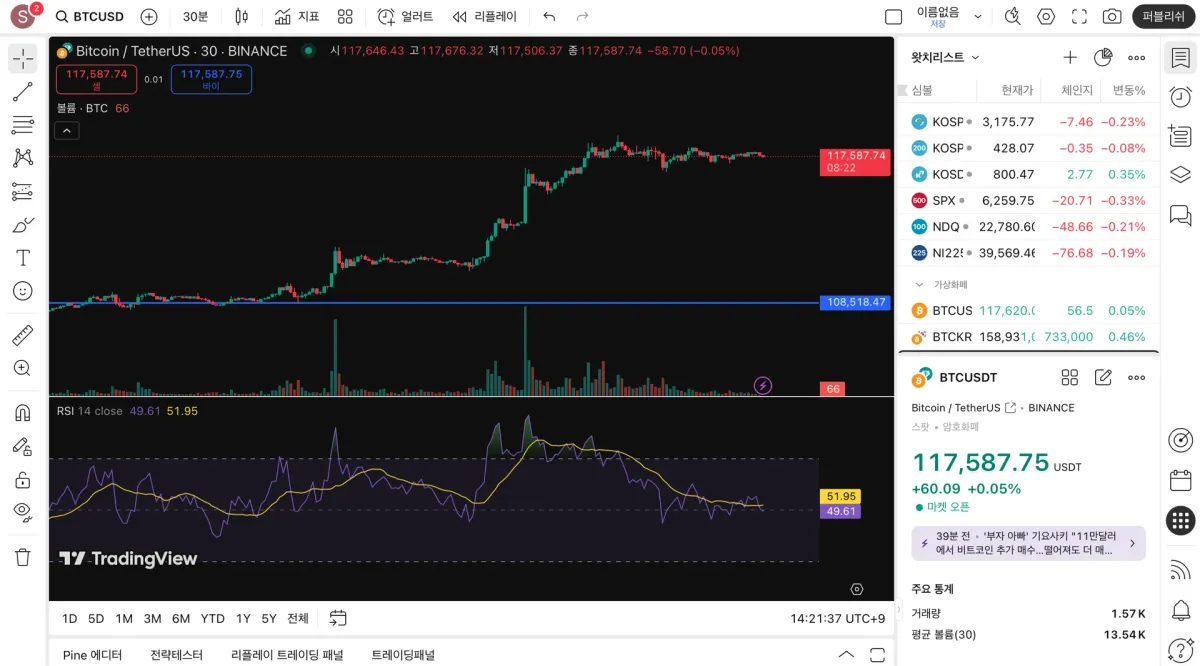Open price scale settings gear on chart
1200x666 pixels.
tap(857, 589)
